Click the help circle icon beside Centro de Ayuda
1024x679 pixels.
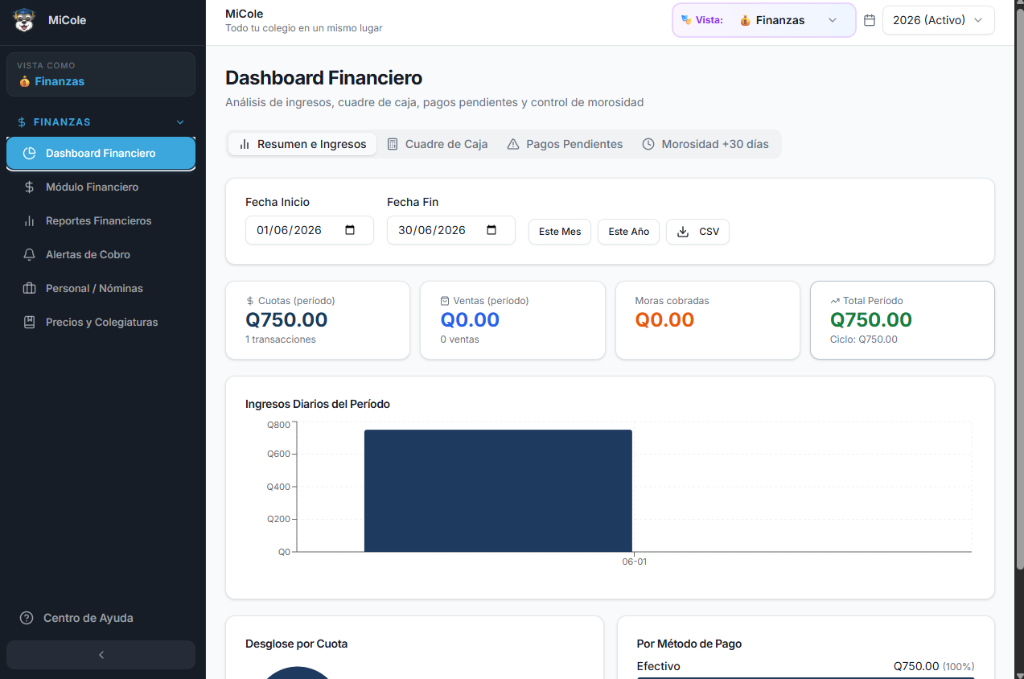(x=26, y=618)
